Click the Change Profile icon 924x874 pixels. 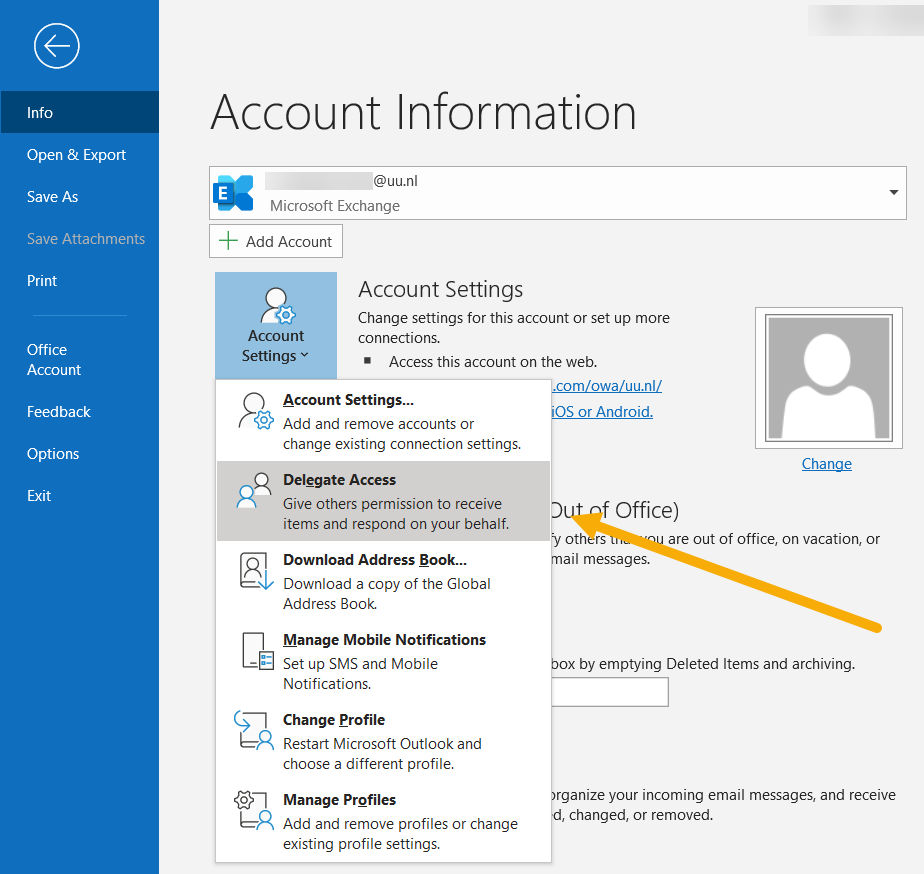pyautogui.click(x=255, y=730)
